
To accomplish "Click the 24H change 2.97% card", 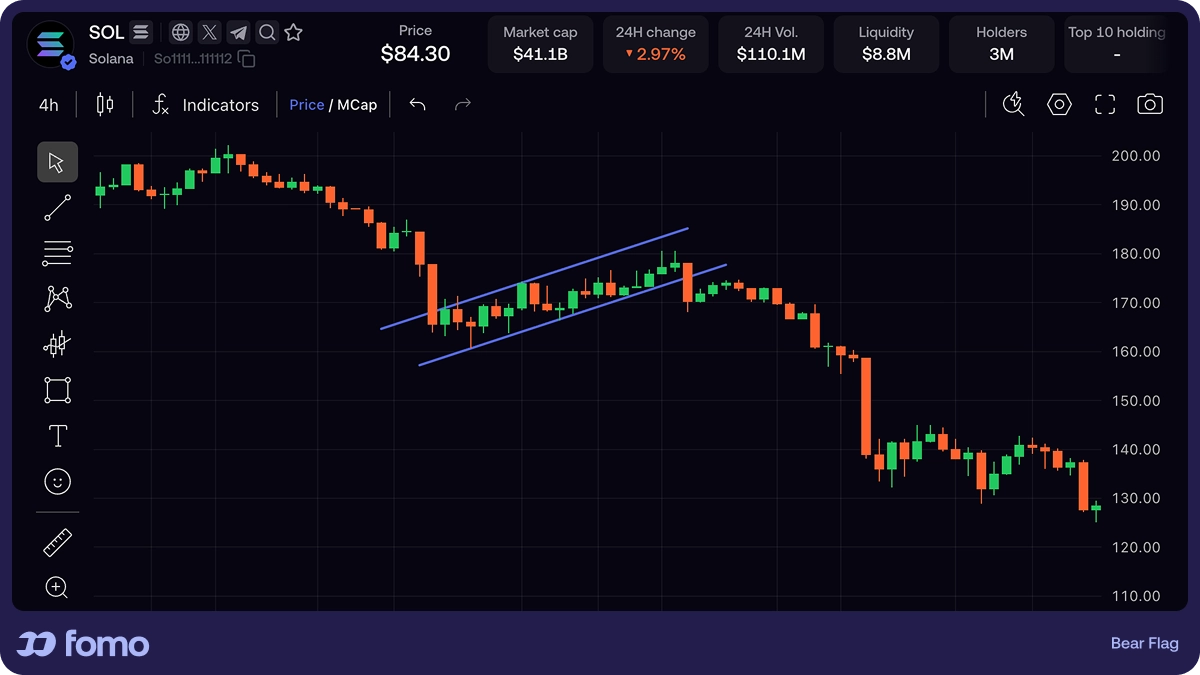I will click(656, 44).
